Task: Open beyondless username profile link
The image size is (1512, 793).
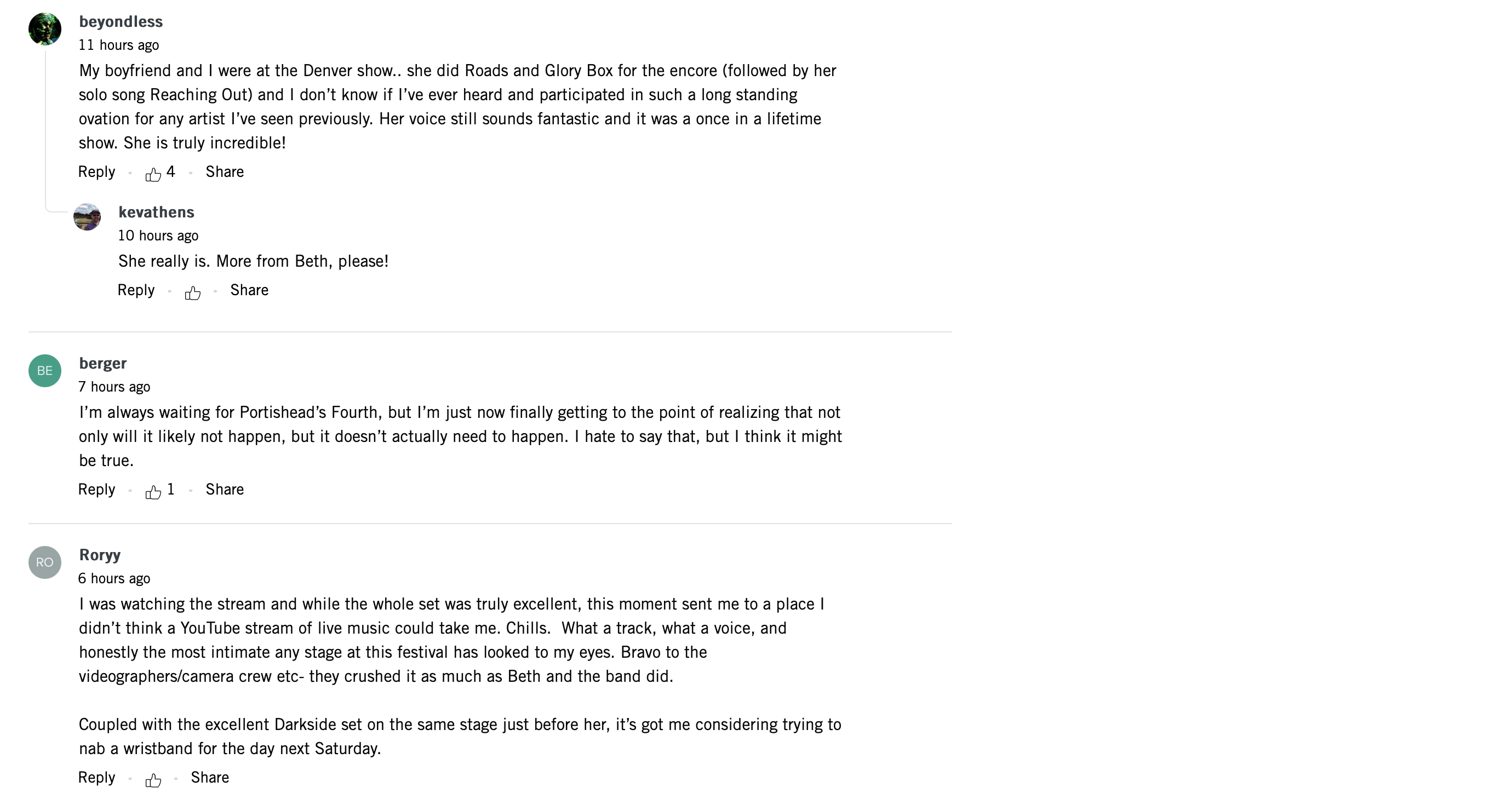Action: tap(121, 22)
